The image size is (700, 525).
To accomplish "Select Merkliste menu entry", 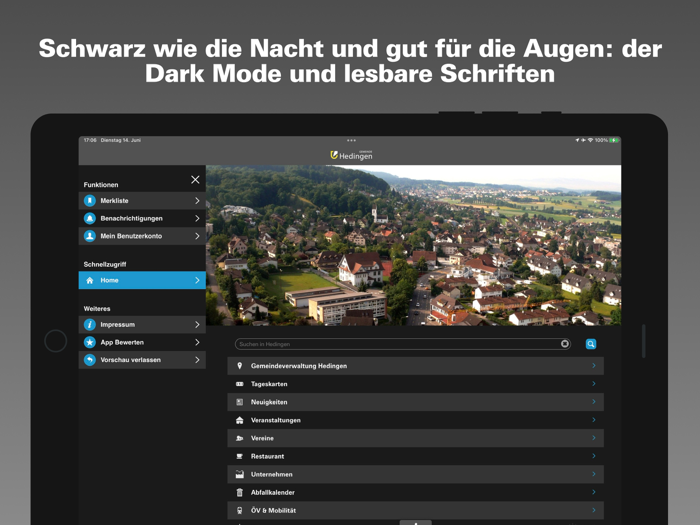I will coord(142,201).
